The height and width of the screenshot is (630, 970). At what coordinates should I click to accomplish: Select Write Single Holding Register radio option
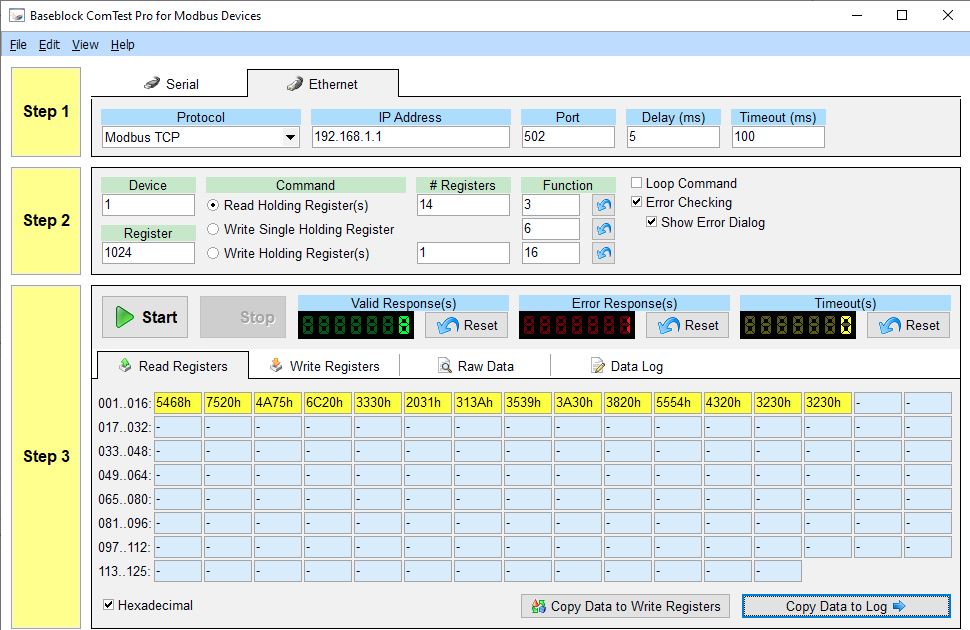[213, 229]
